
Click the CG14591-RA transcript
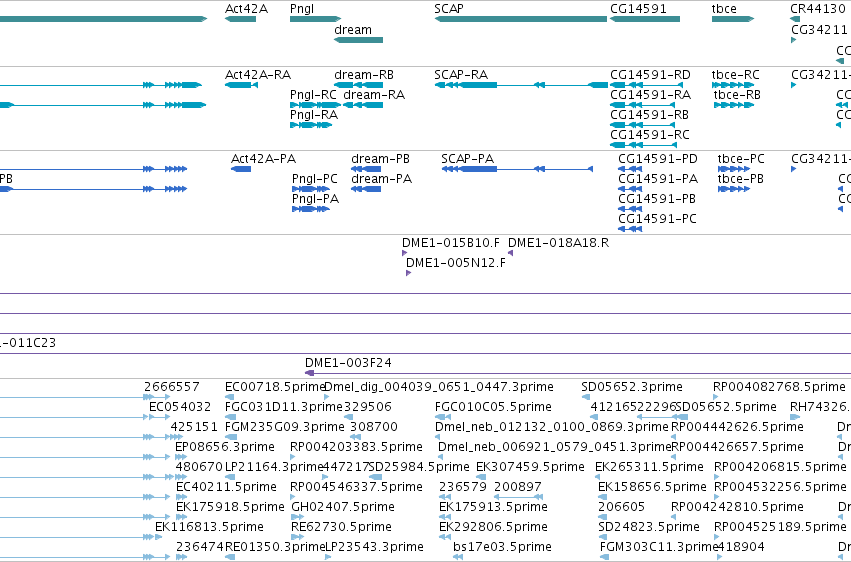(643, 105)
